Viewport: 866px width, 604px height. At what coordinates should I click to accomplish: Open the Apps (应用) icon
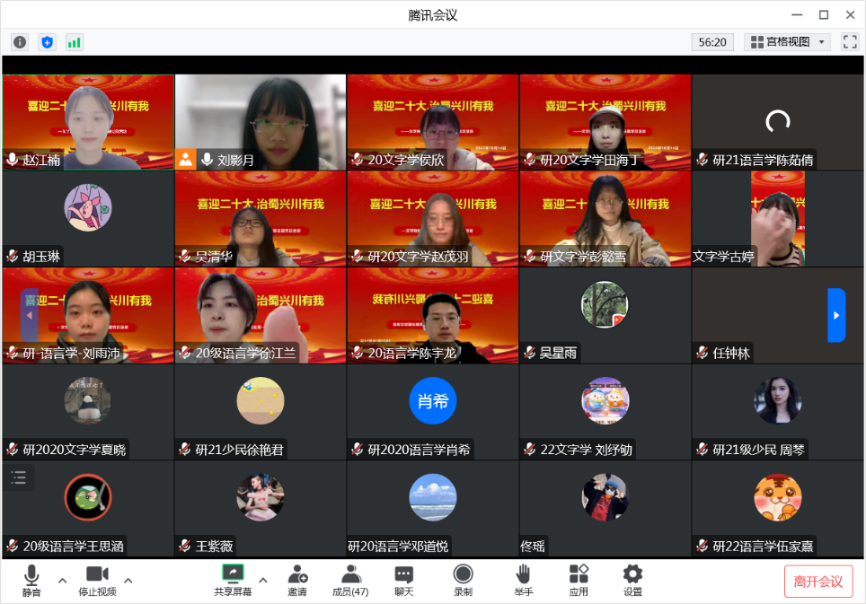tap(578, 579)
